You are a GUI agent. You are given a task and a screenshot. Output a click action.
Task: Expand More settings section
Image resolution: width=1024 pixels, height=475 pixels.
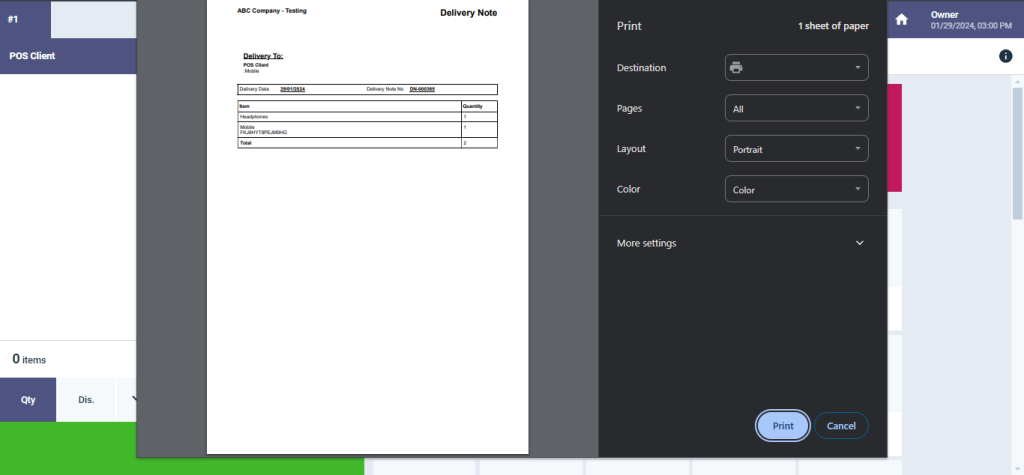coord(743,243)
